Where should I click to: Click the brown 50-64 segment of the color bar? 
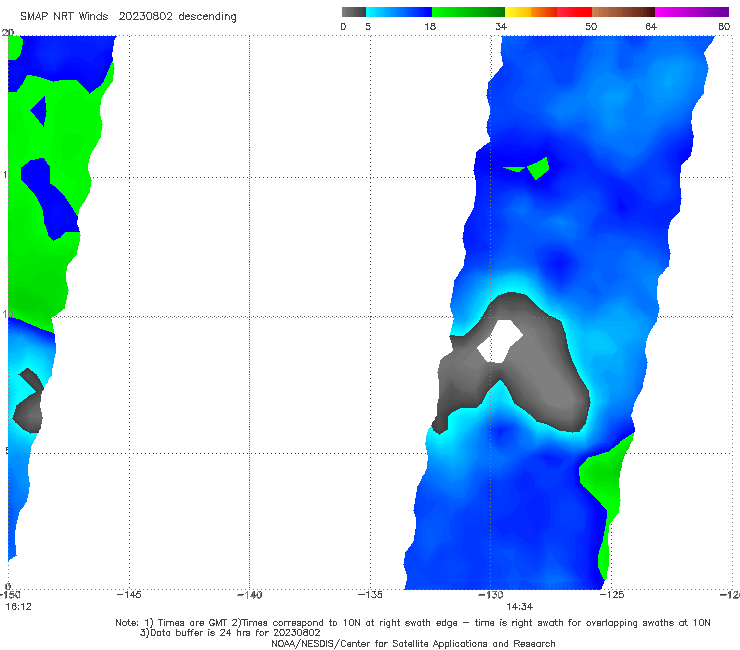coord(623,12)
